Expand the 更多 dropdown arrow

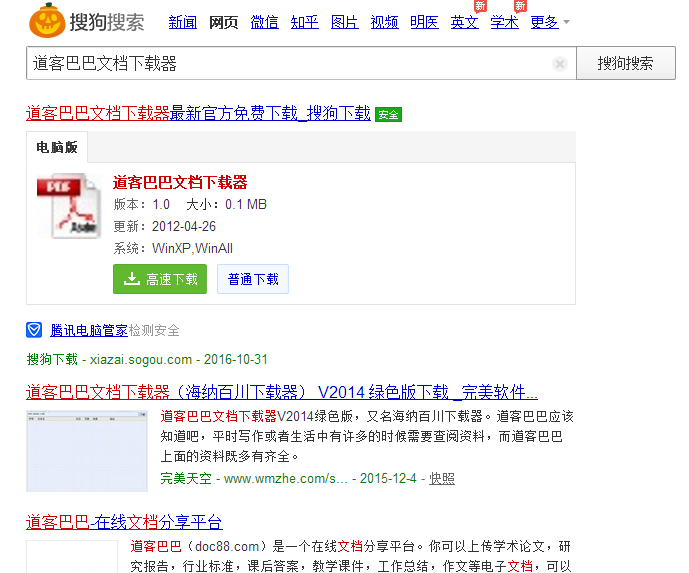(566, 22)
